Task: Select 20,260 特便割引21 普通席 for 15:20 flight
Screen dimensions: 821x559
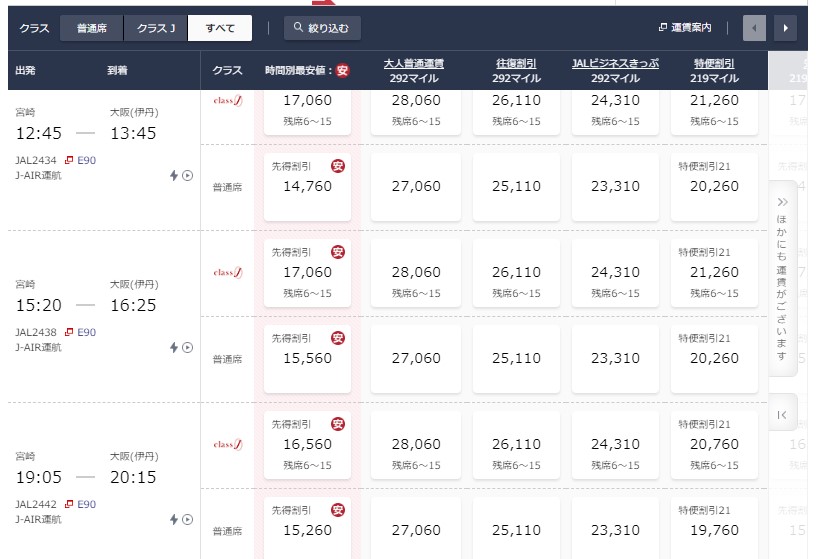Action: point(714,359)
